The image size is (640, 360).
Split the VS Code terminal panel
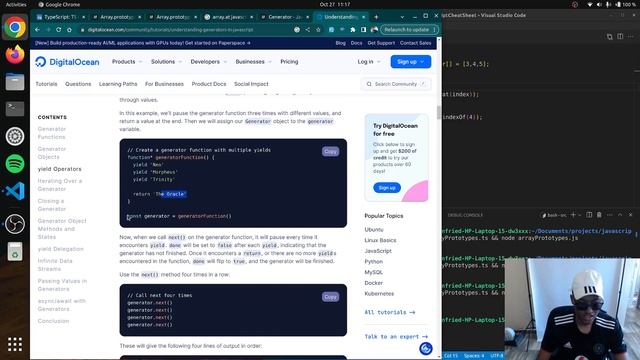tap(589, 215)
